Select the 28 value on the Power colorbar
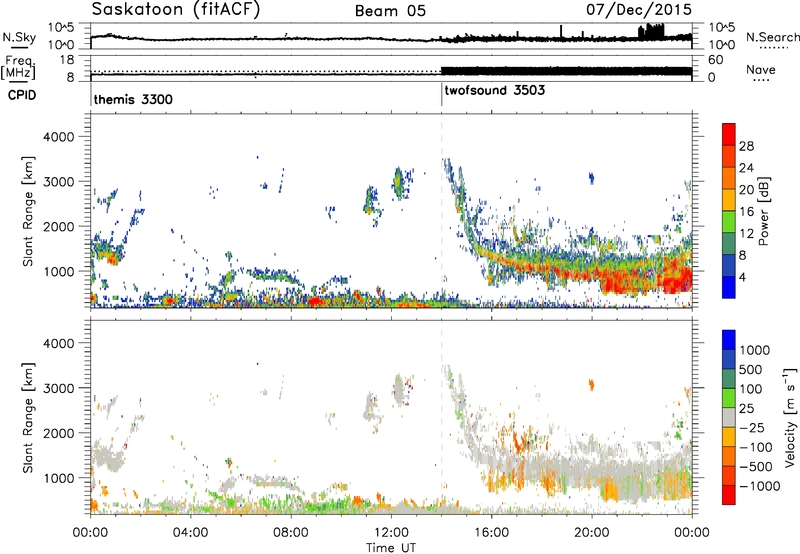The height and width of the screenshot is (554, 800). (746, 146)
